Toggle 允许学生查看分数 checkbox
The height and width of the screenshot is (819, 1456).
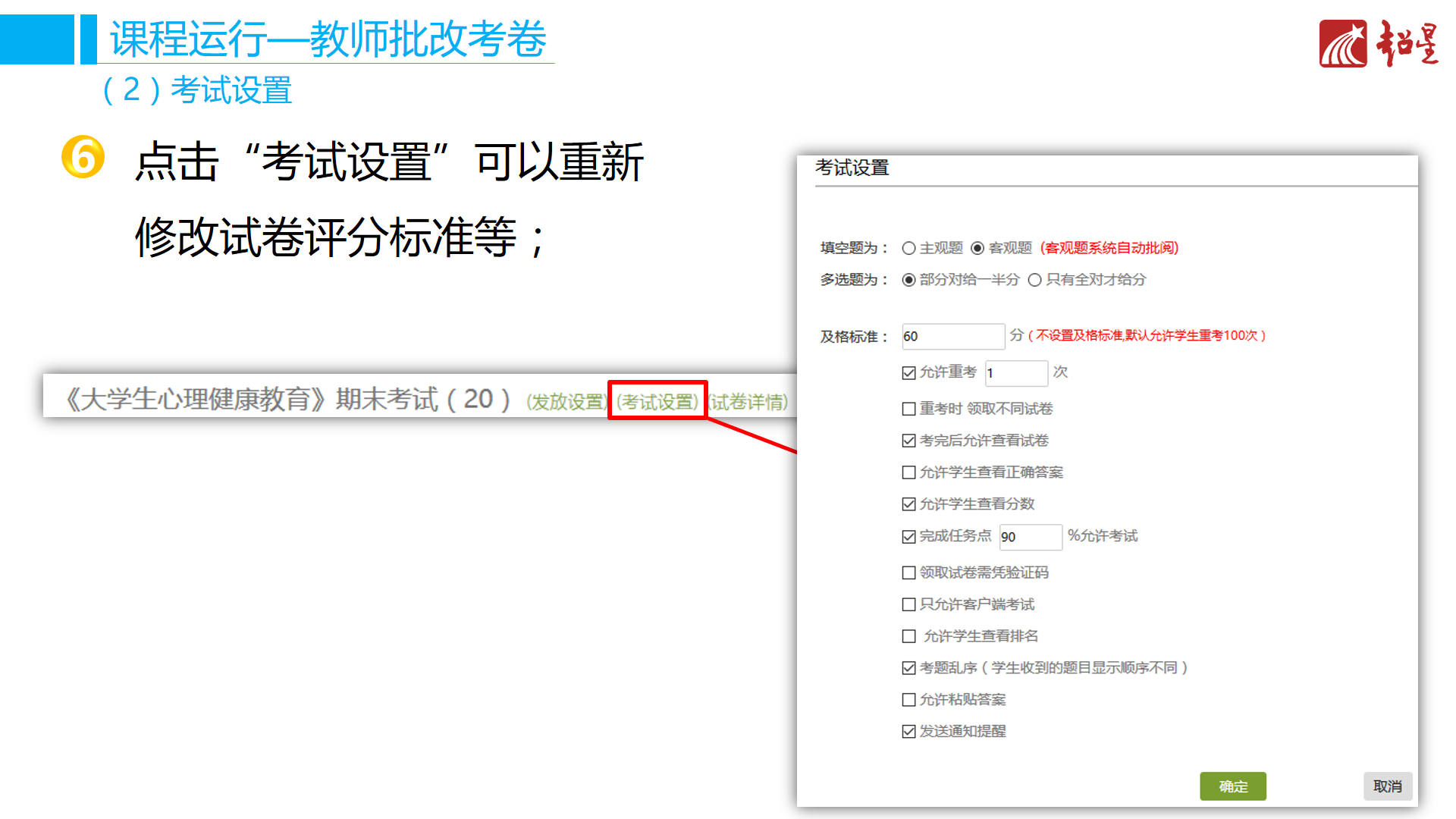click(x=908, y=504)
